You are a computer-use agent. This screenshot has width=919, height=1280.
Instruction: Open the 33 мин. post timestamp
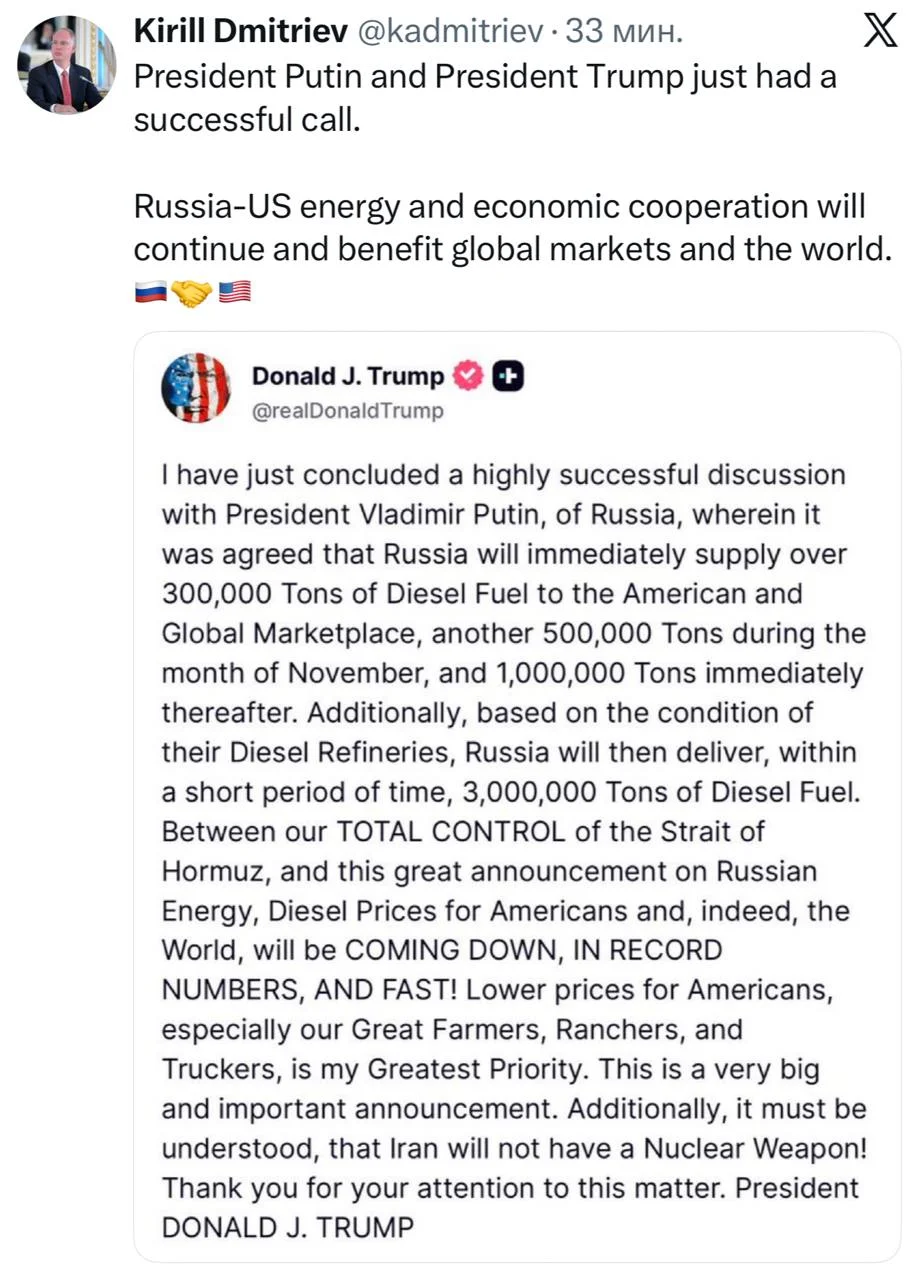coord(625,32)
